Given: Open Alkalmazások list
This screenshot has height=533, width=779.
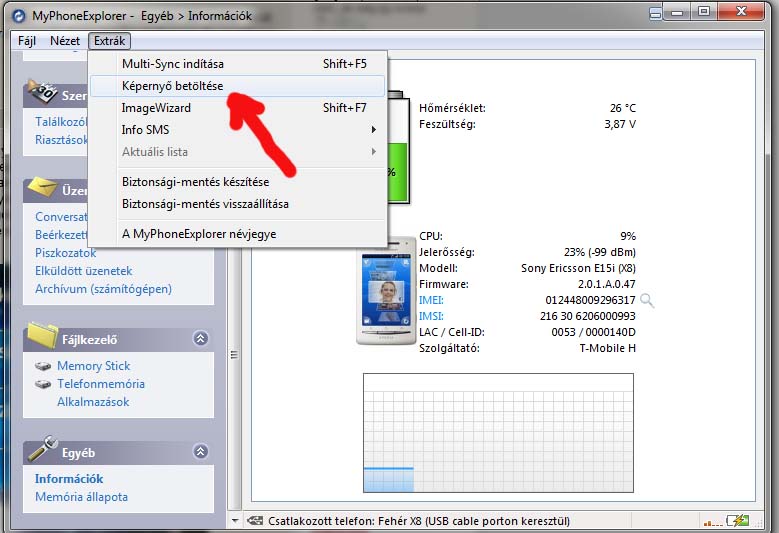Looking at the screenshot, I should pos(93,402).
